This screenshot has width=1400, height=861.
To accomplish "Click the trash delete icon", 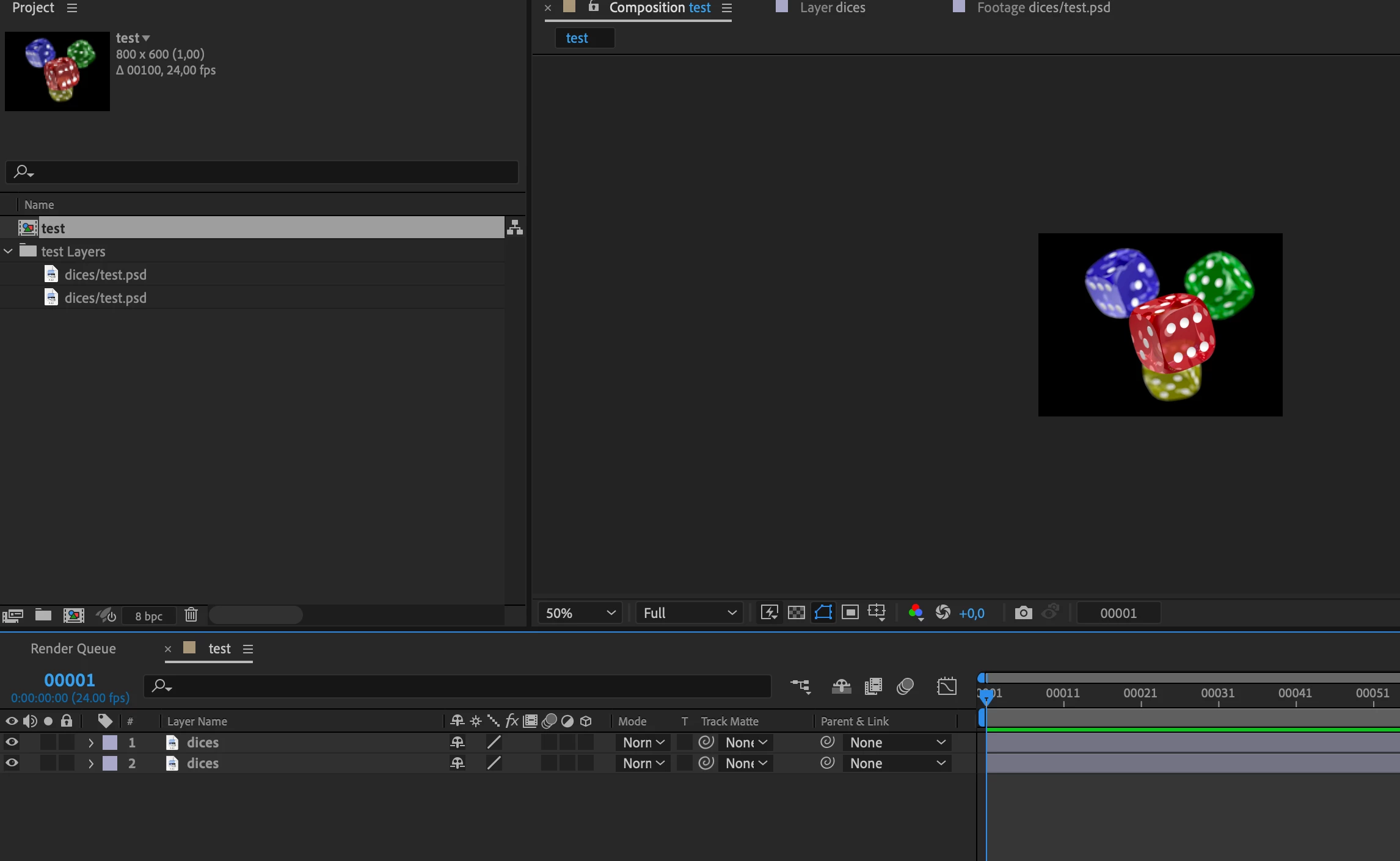I will pos(191,615).
